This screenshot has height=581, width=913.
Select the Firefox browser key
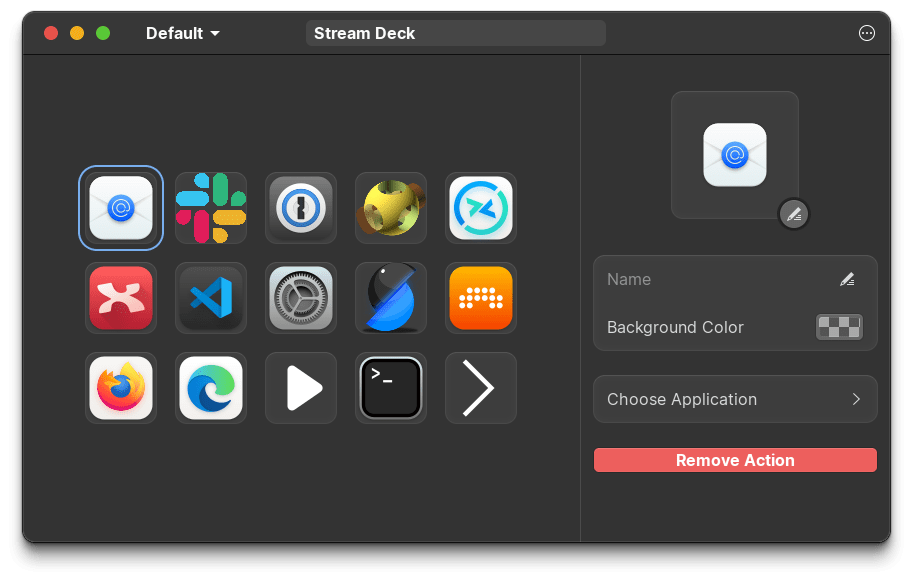121,388
